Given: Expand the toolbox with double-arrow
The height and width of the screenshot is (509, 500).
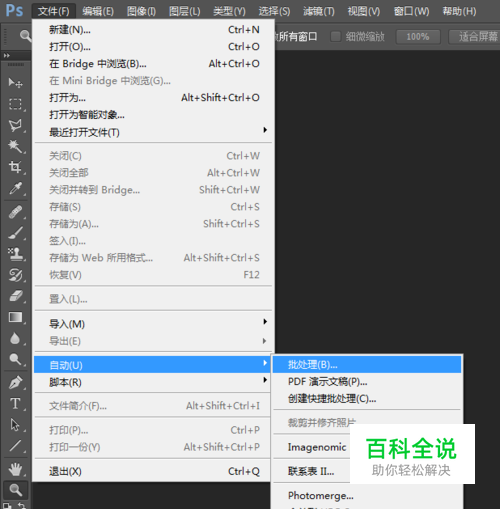Looking at the screenshot, I should click(7, 55).
